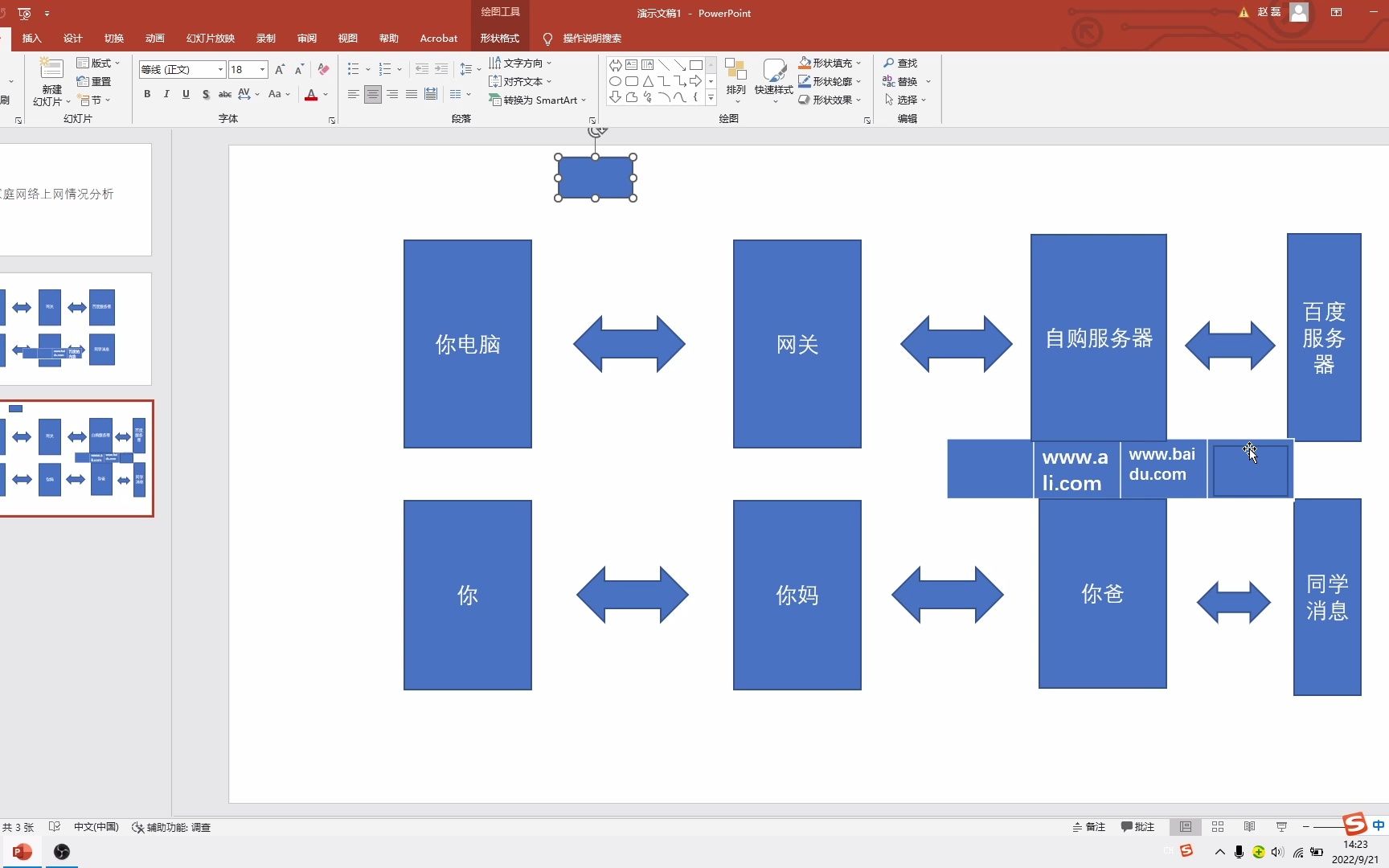Click Convert to SmartArt button
The image size is (1389, 868).
[537, 100]
